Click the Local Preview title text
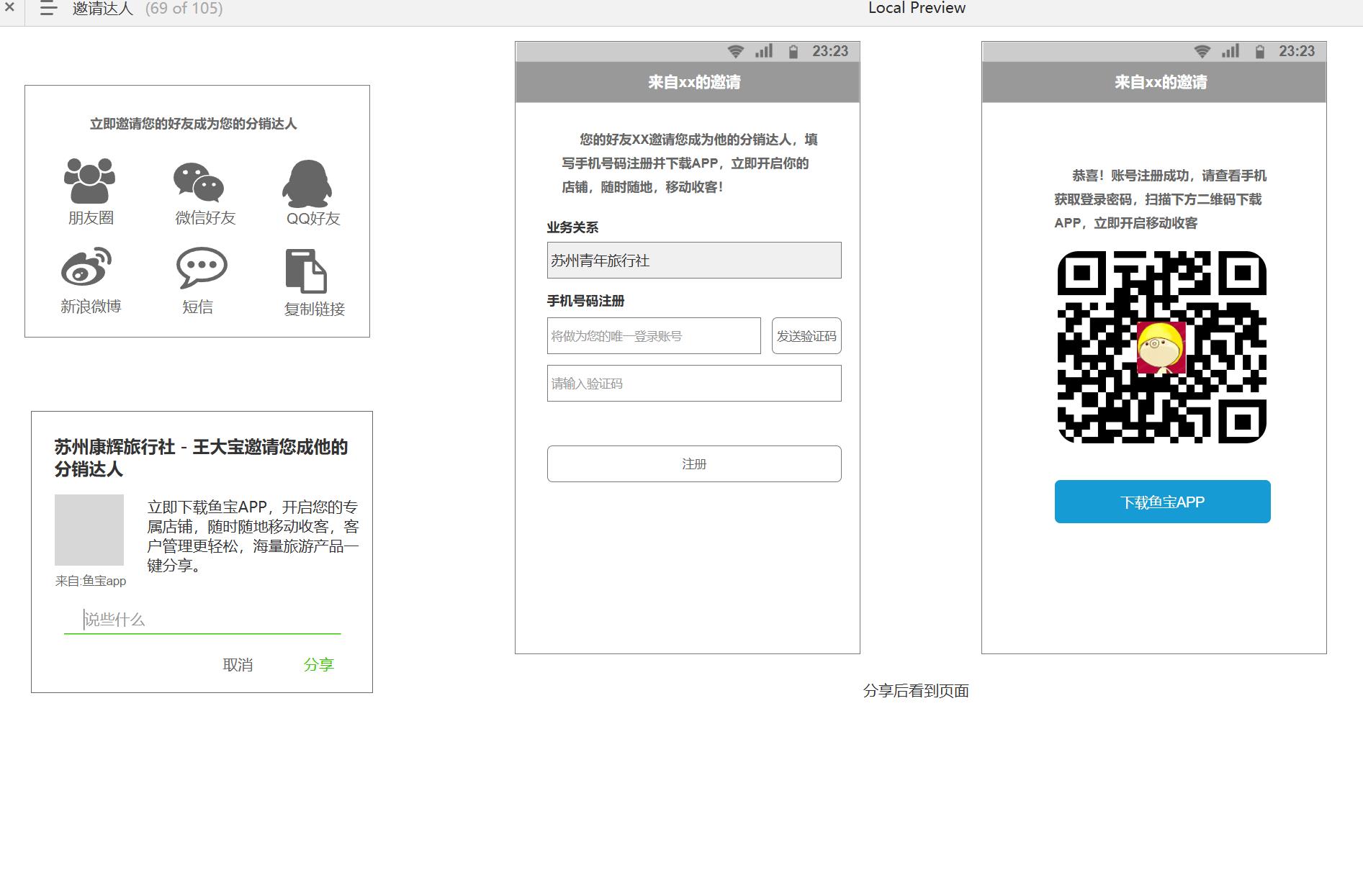This screenshot has width=1363, height=896. coord(917,8)
